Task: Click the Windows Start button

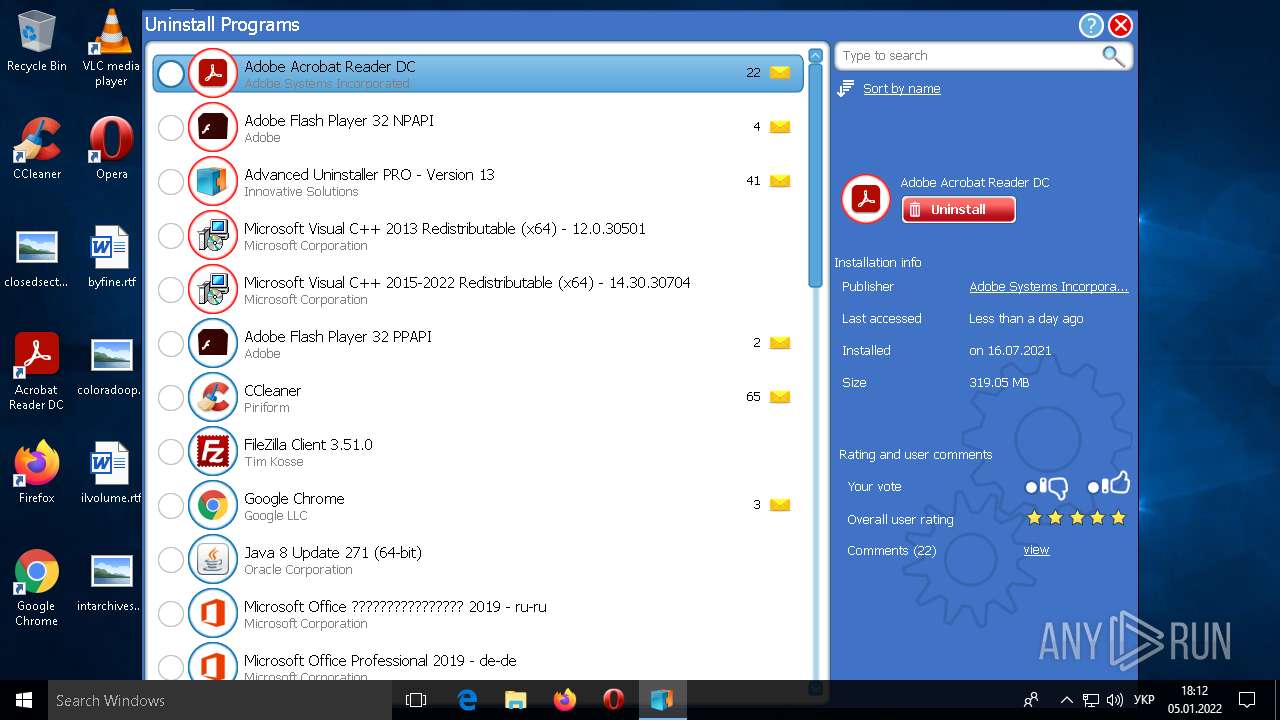Action: 24,700
